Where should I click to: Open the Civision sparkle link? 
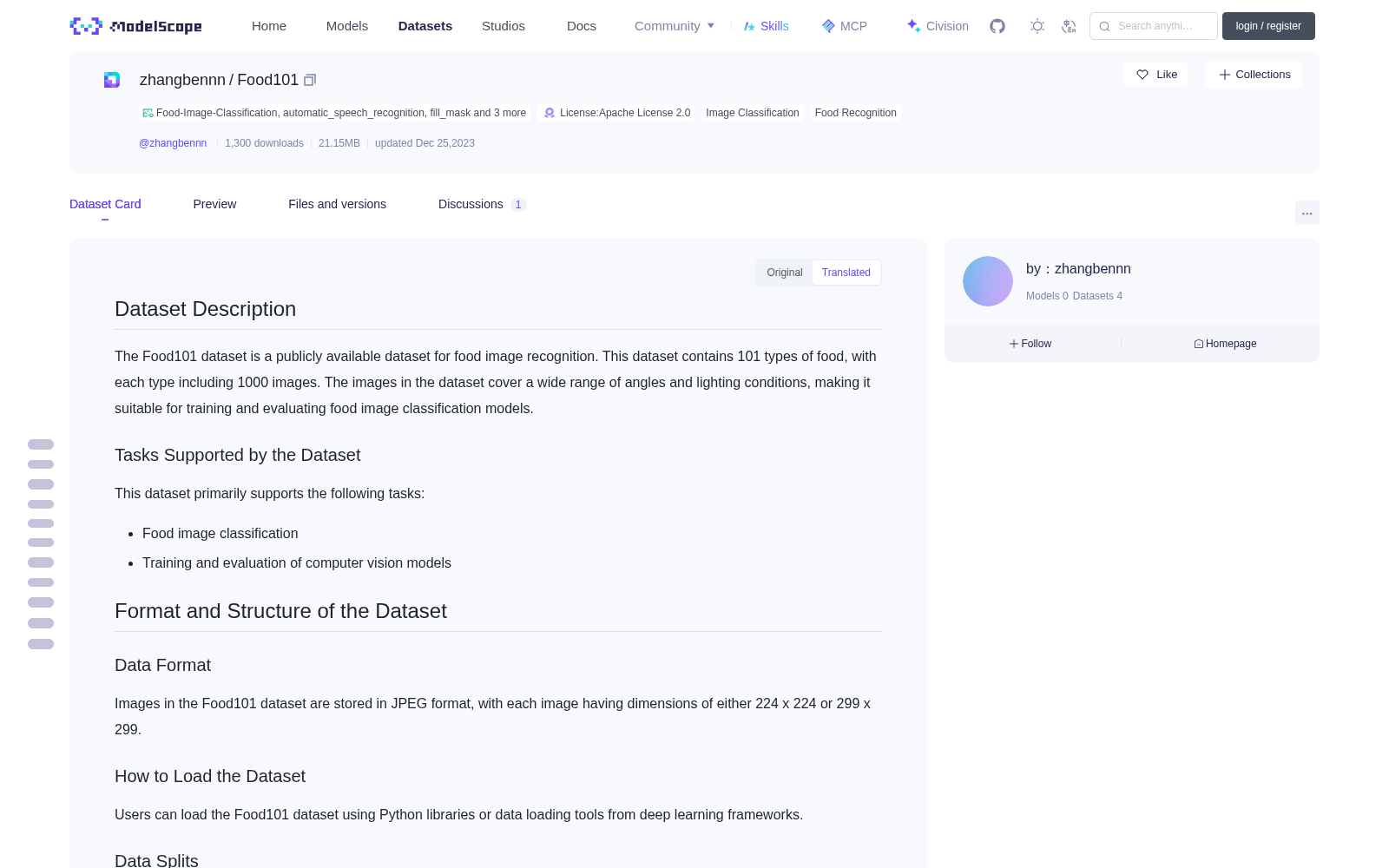tap(938, 26)
